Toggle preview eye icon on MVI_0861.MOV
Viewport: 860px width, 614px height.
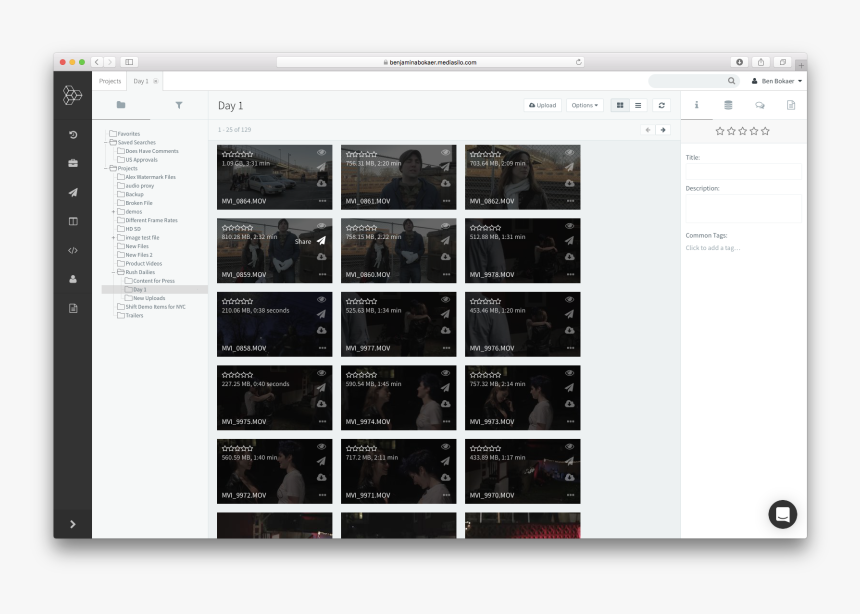tap(445, 153)
